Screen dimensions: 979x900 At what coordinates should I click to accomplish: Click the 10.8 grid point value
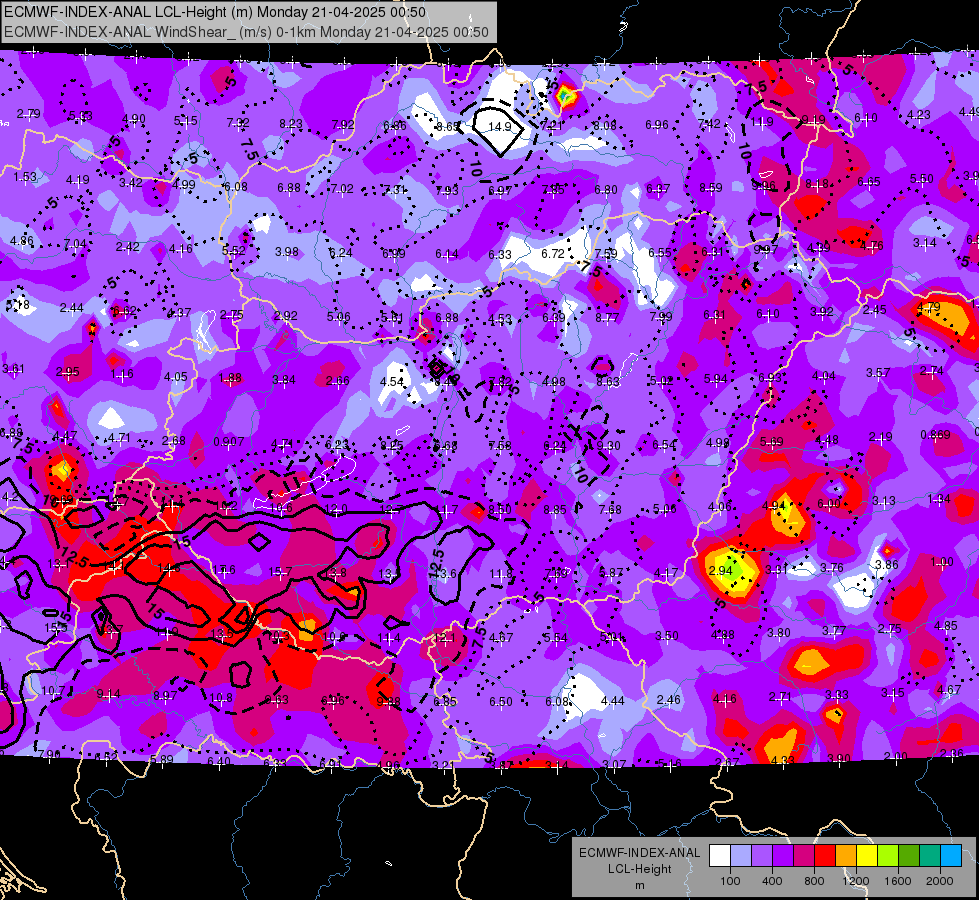(x=222, y=698)
